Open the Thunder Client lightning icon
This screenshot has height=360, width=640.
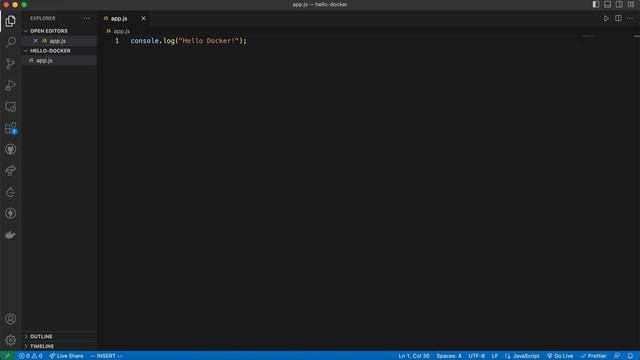click(x=11, y=213)
